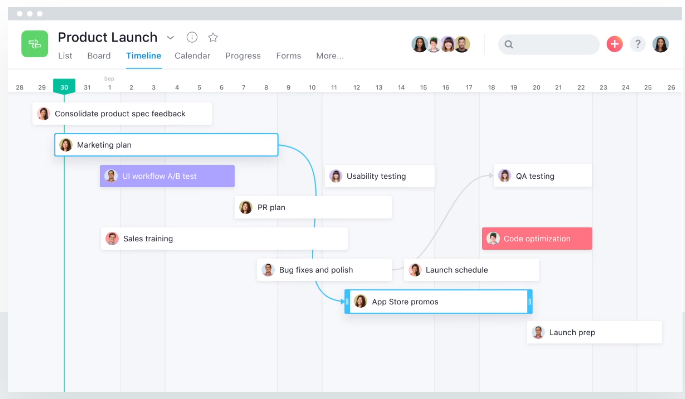
Task: Open the Board view tab
Action: pyautogui.click(x=99, y=56)
